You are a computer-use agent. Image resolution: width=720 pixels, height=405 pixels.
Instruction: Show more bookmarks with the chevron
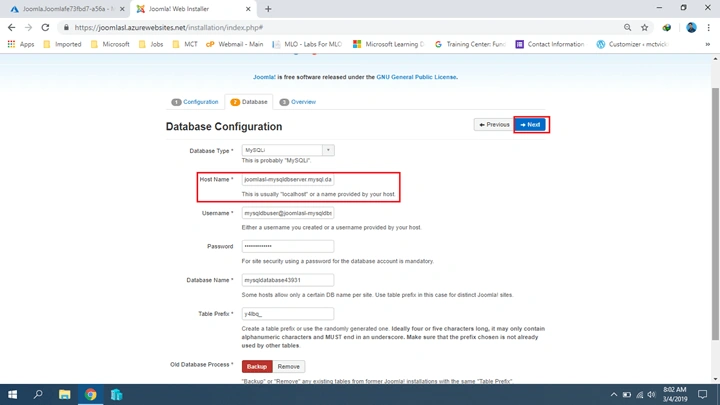(708, 44)
